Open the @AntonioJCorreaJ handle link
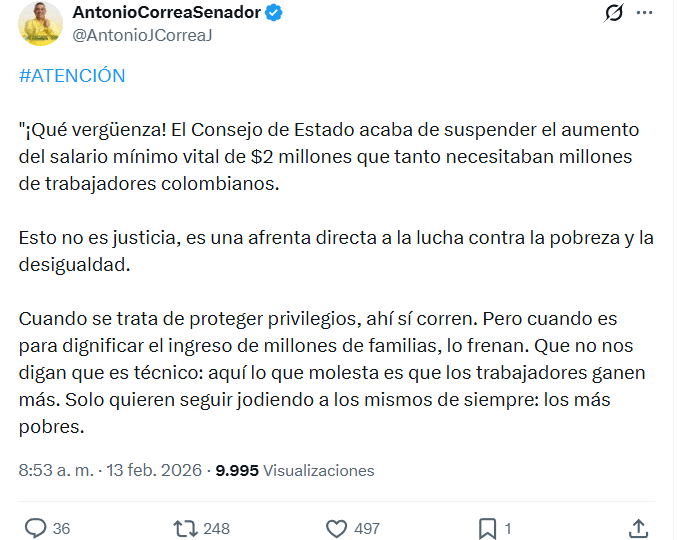Screen dimensions: 678x540 point(143,35)
